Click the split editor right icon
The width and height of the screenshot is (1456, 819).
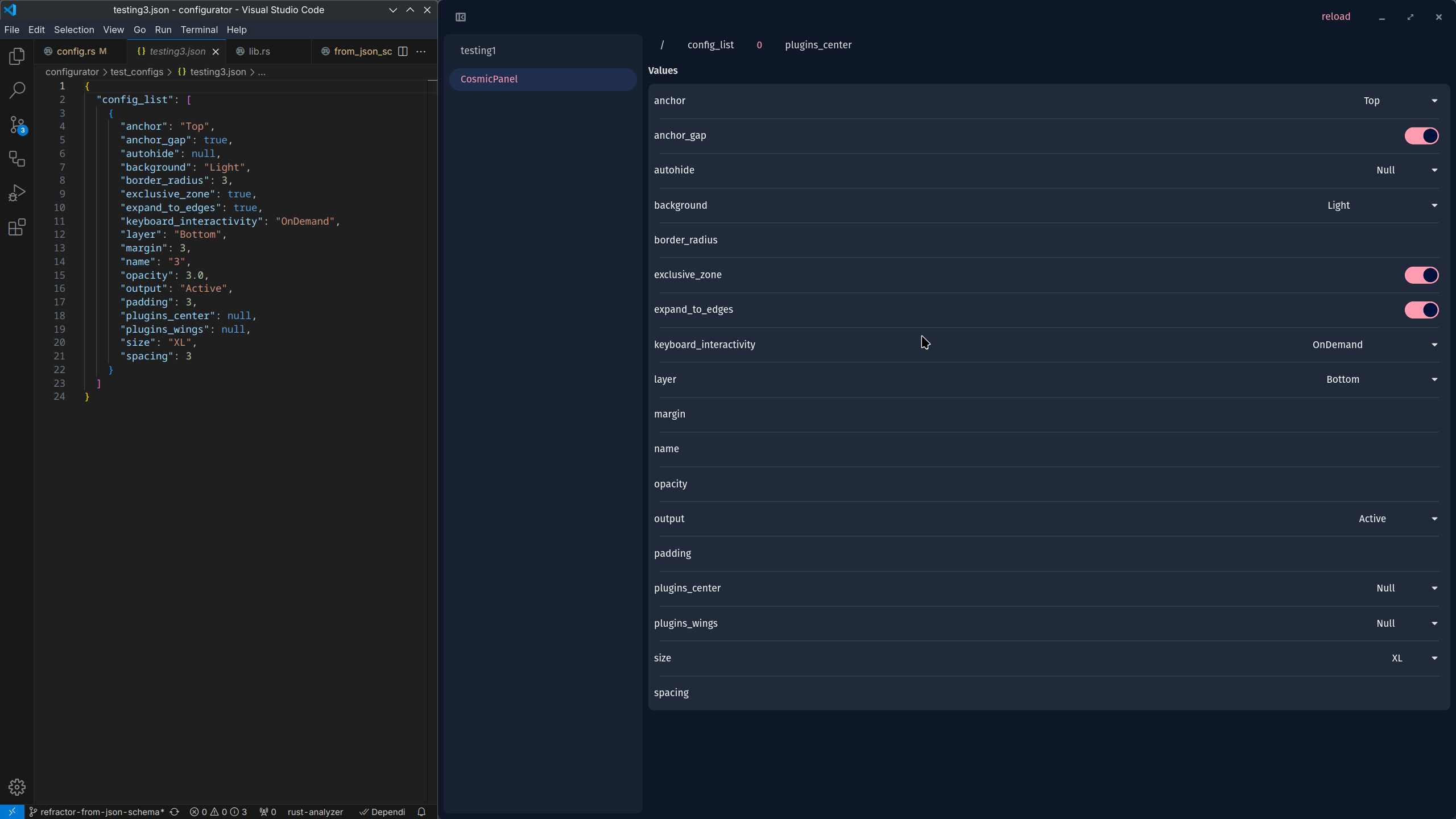pyautogui.click(x=403, y=51)
